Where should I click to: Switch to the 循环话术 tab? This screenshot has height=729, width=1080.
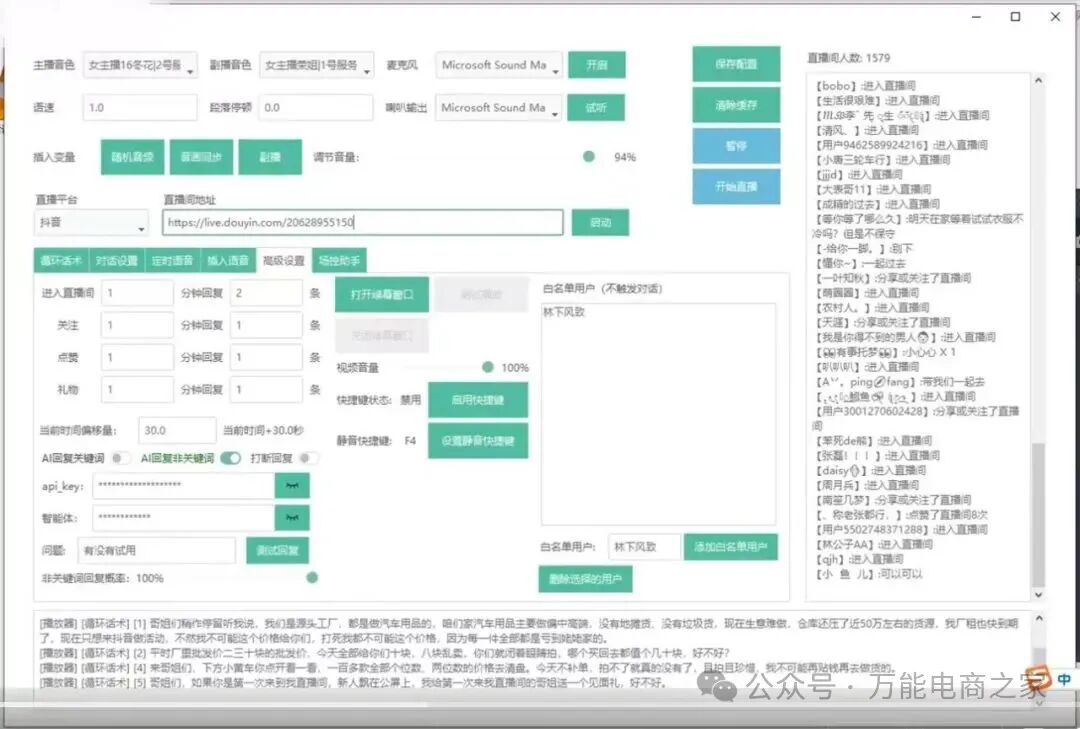click(x=61, y=260)
